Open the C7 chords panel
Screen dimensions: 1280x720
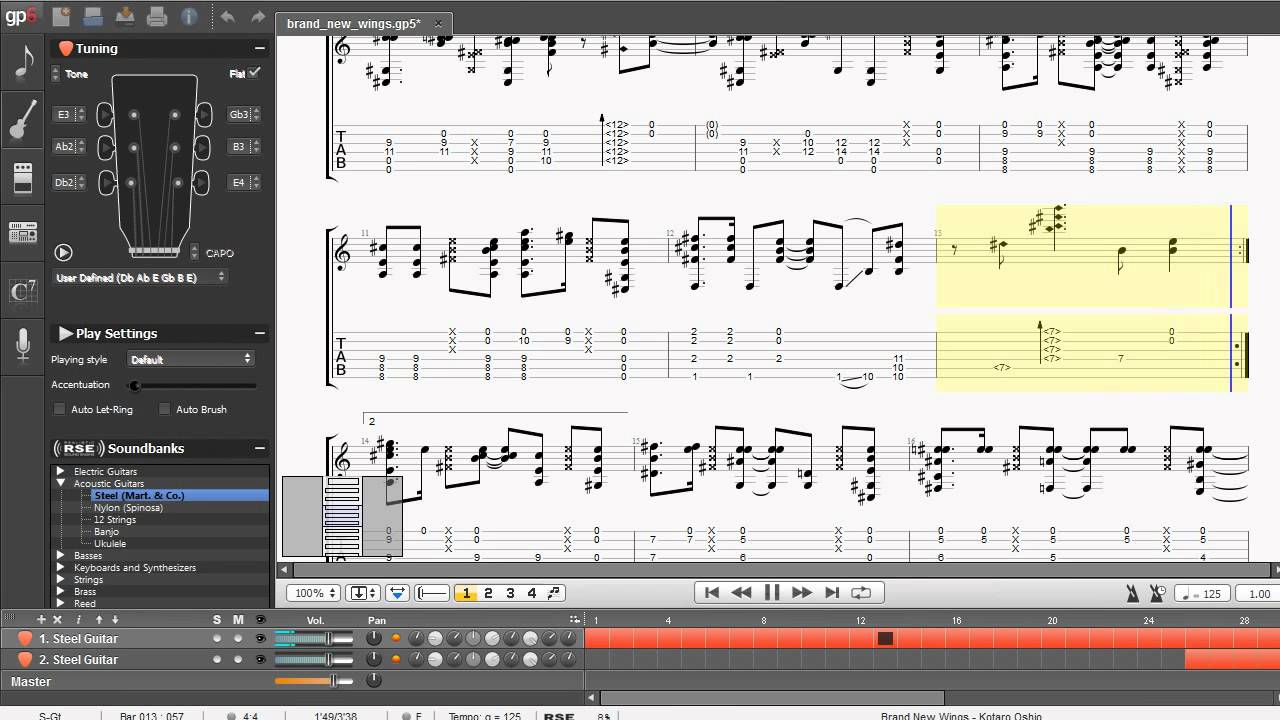(x=22, y=290)
